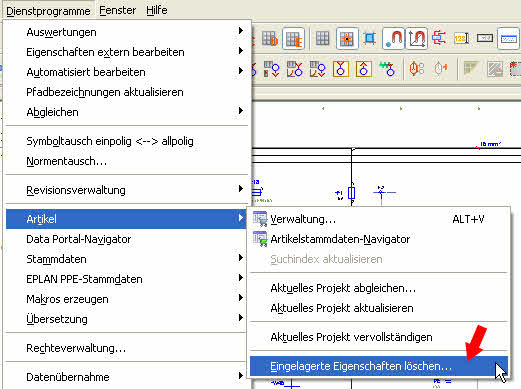Viewport: 521px width, 389px height.
Task: Click the table with traffic light connection icon
Action: pyautogui.click(x=271, y=69)
